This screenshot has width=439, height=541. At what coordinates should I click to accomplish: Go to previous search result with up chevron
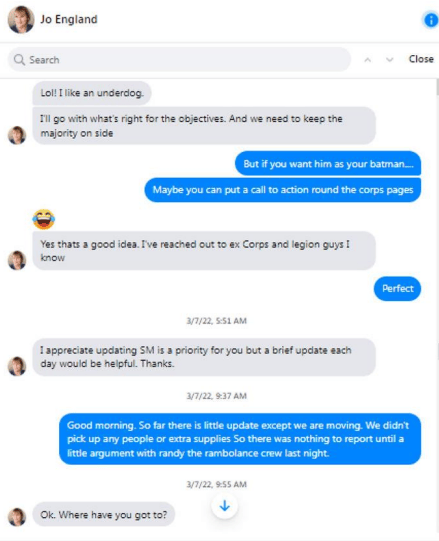click(x=368, y=60)
